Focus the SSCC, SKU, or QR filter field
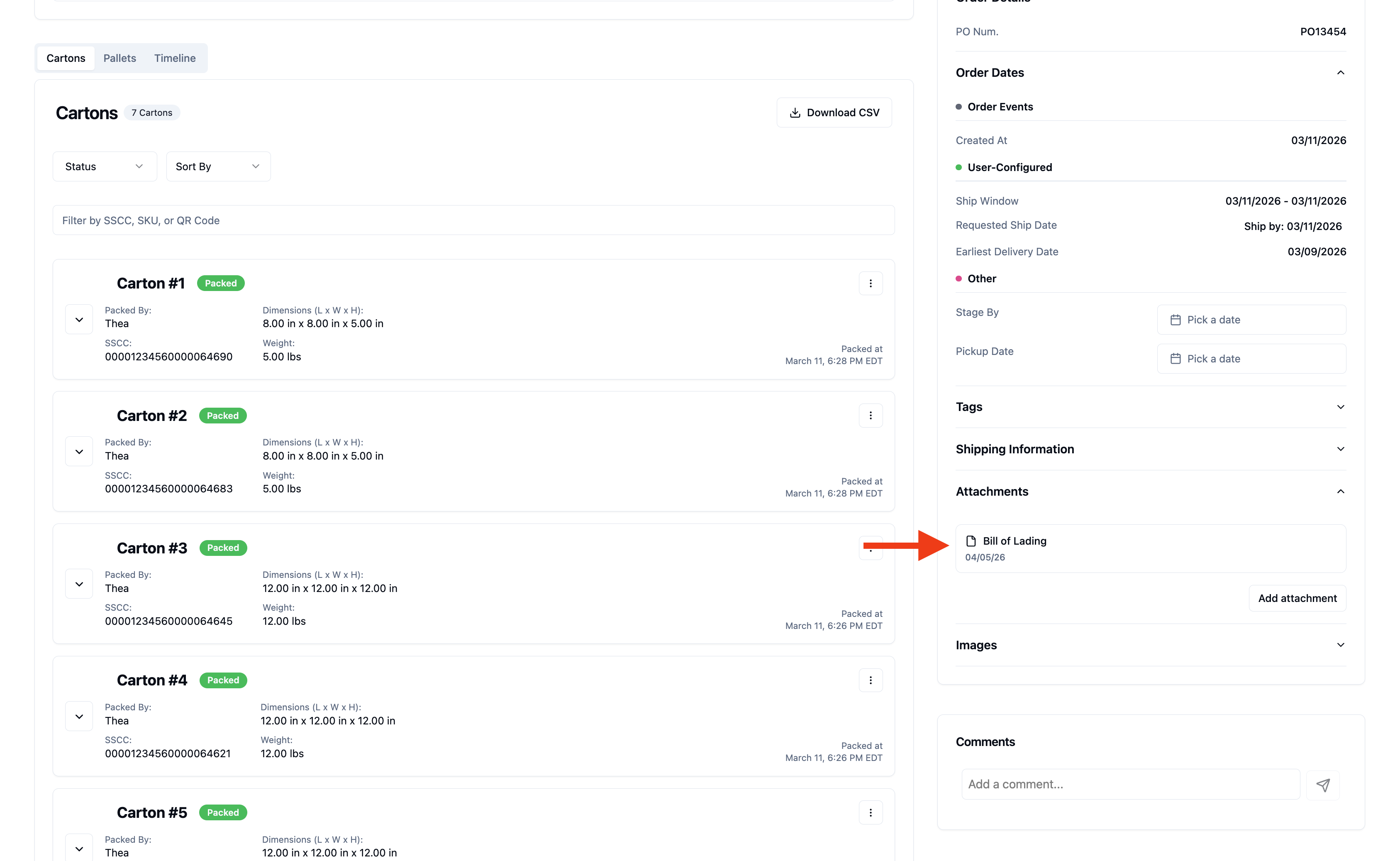Viewport: 1400px width, 861px height. [473, 220]
